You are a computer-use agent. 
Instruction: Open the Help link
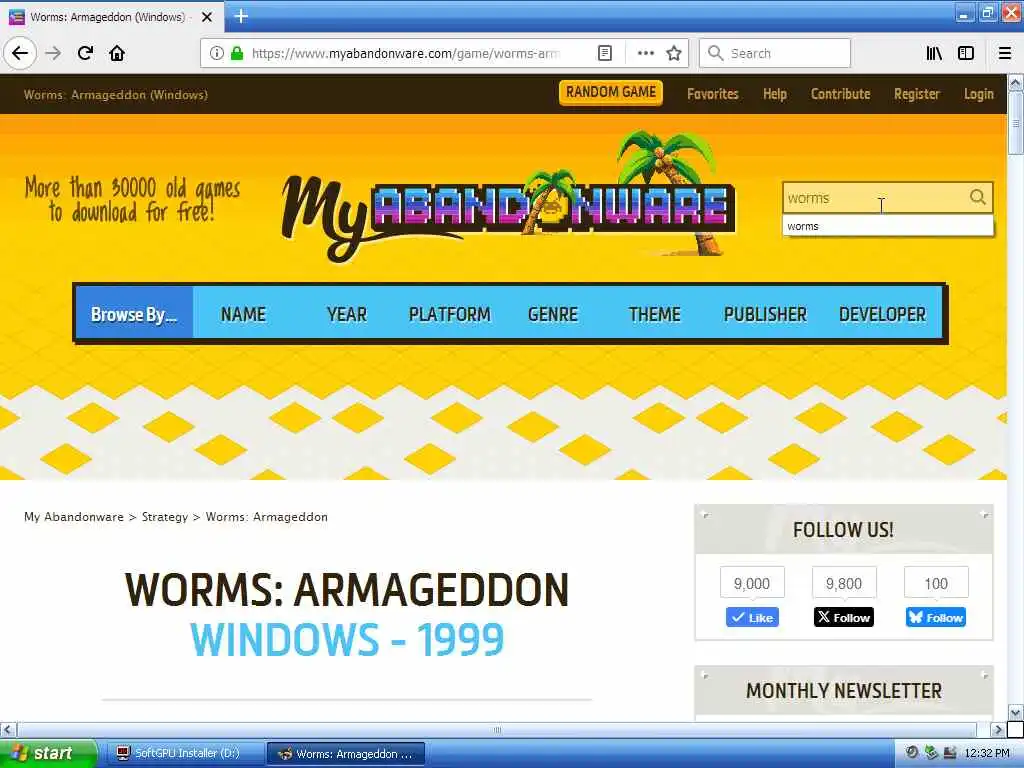[x=775, y=94]
